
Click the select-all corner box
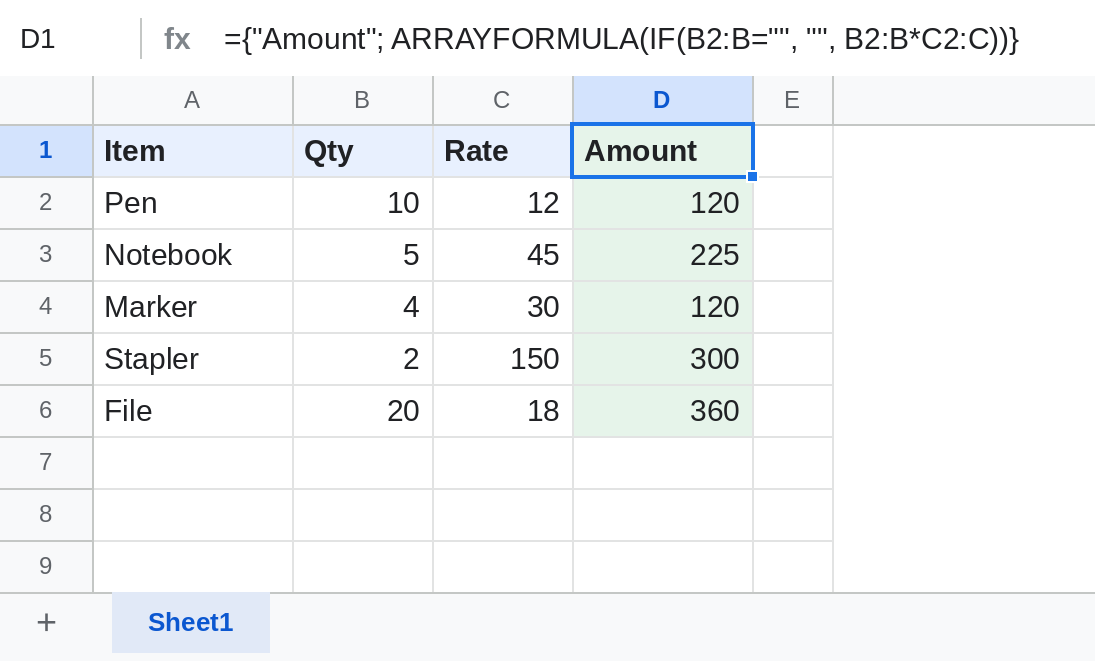[46, 100]
